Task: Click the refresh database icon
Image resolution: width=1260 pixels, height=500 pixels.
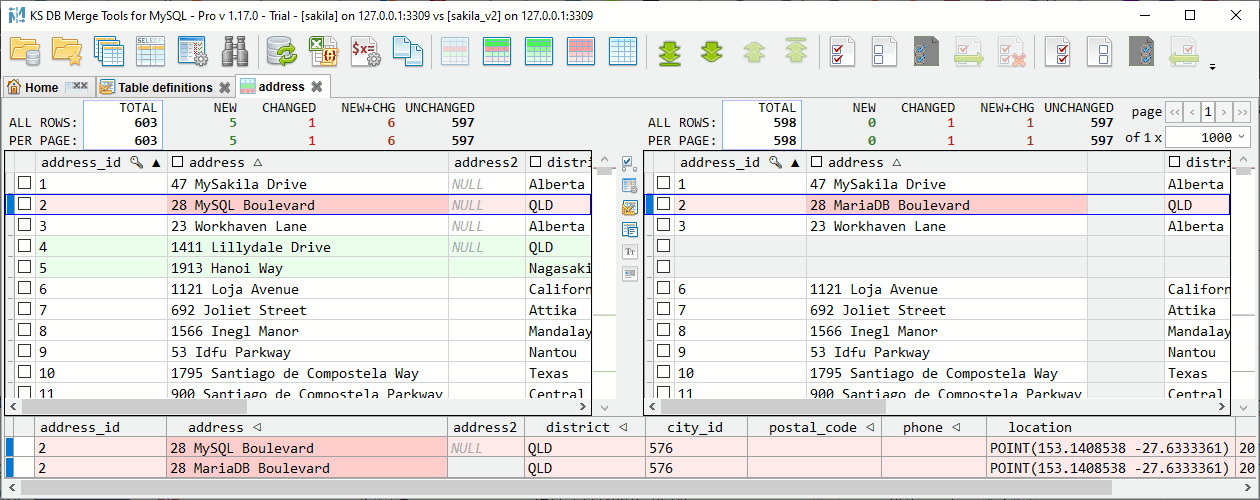Action: pyautogui.click(x=282, y=51)
